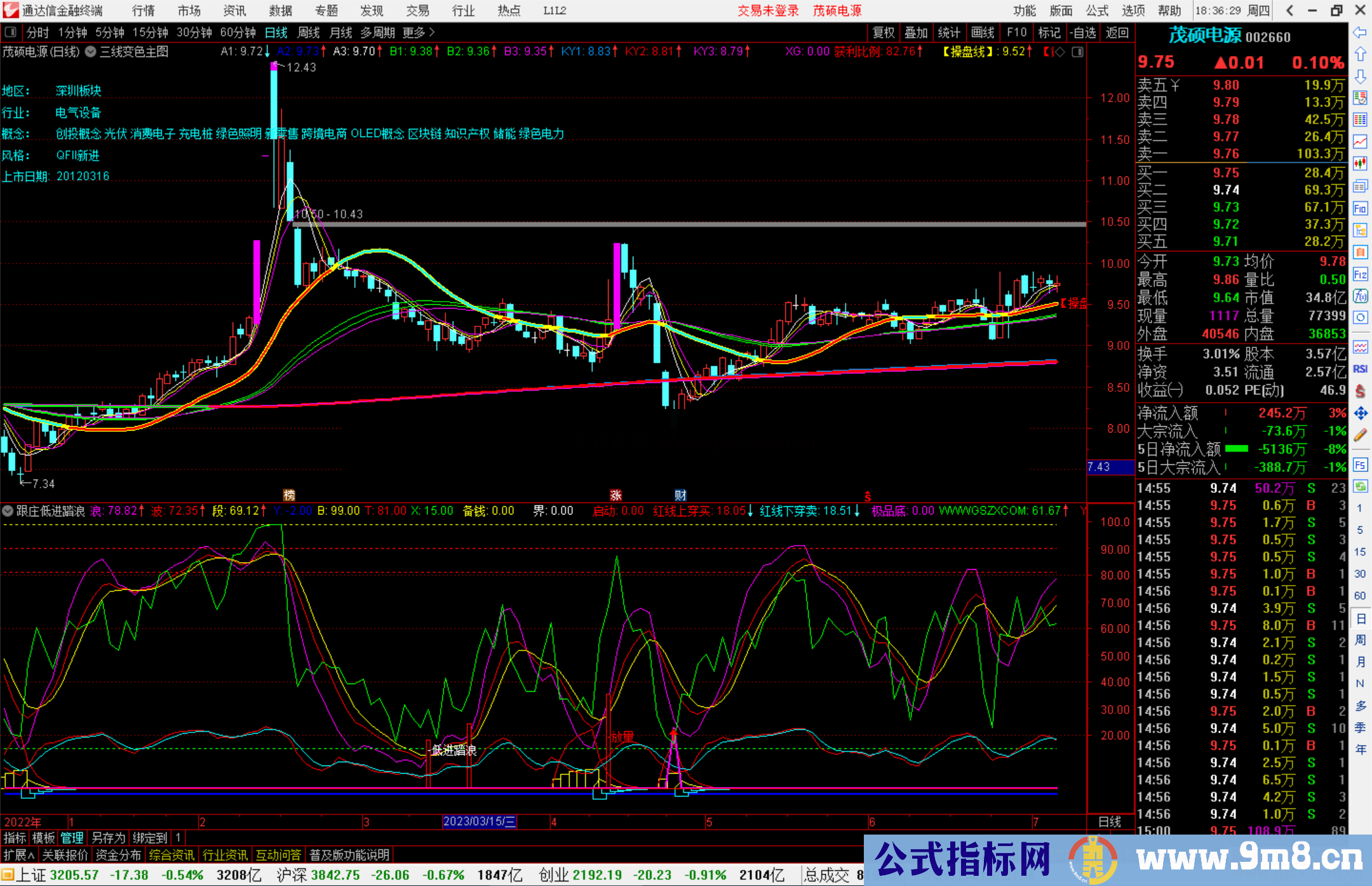Open the intraday line chart icon

tap(1360, 142)
